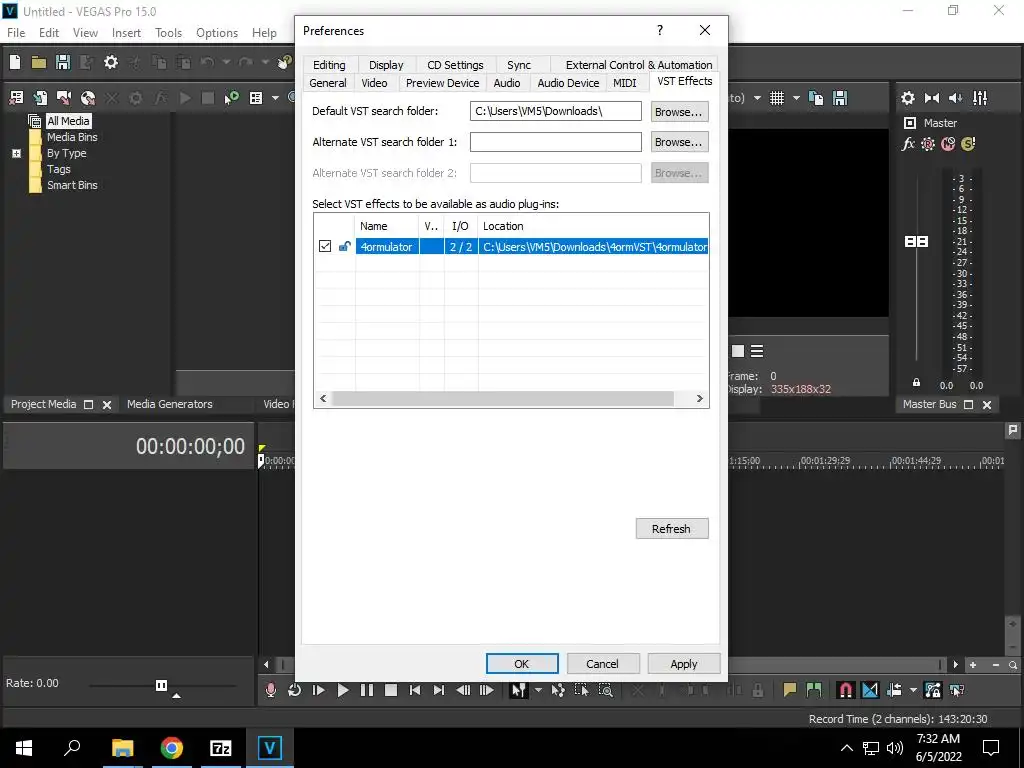Uncheck the 4ormulator VST effect checkbox
1024x768 pixels.
tap(325, 246)
